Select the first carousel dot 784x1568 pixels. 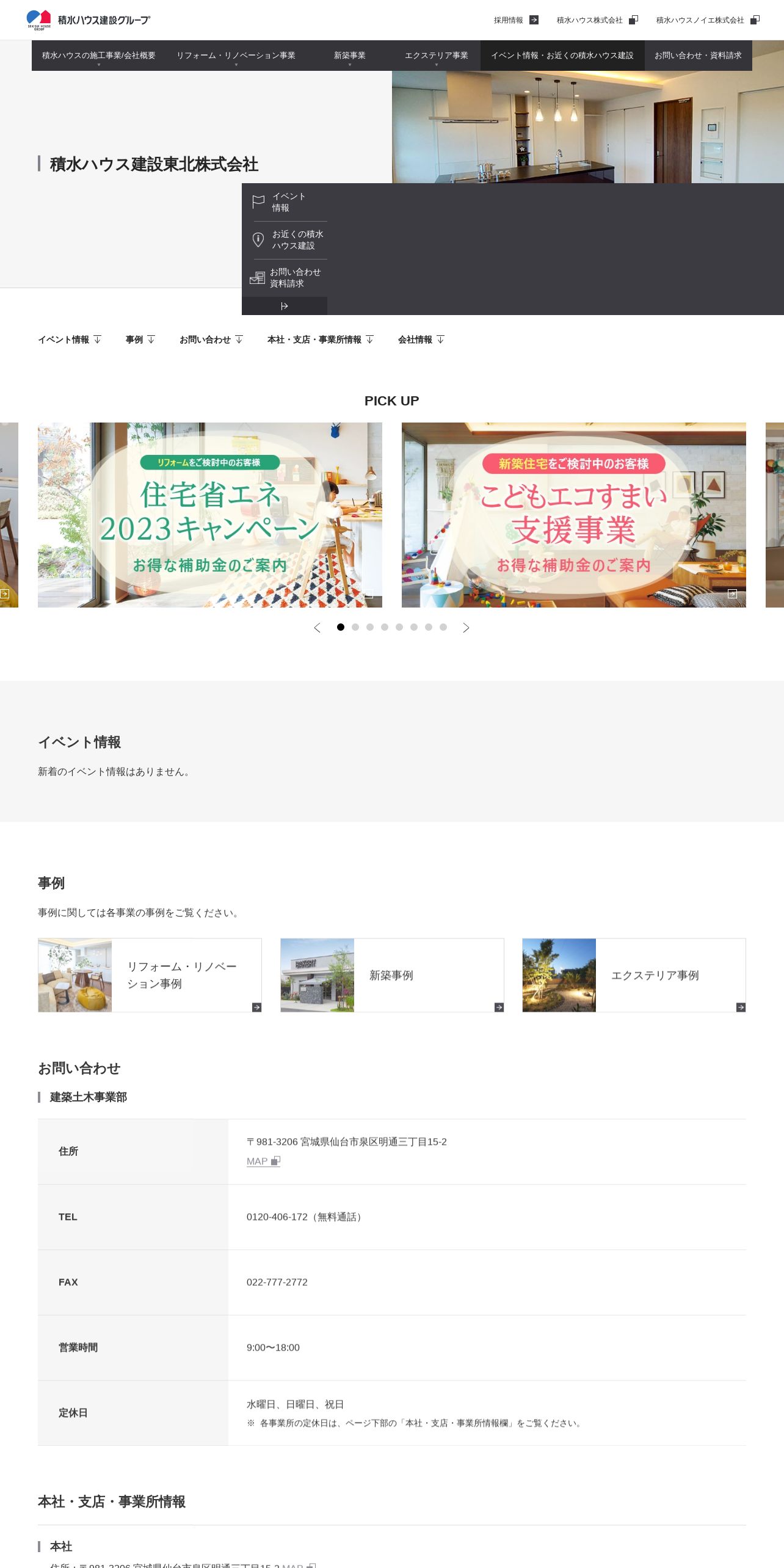(x=341, y=627)
